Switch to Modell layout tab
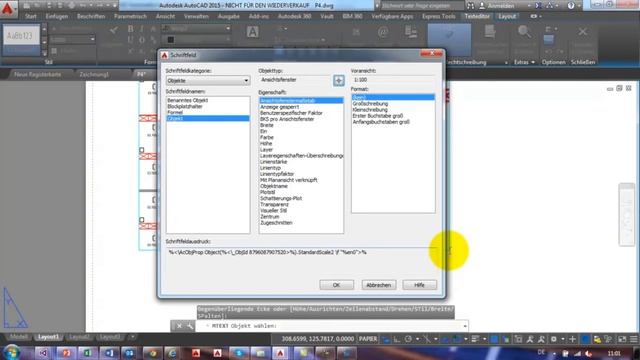Image resolution: width=640 pixels, height=360 pixels. [x=18, y=337]
